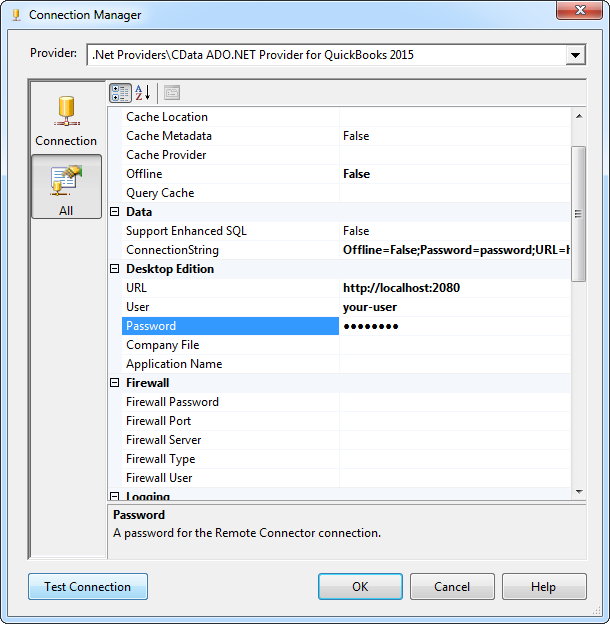Collapse the Desktop Edition category
The width and height of the screenshot is (610, 624).
click(113, 269)
